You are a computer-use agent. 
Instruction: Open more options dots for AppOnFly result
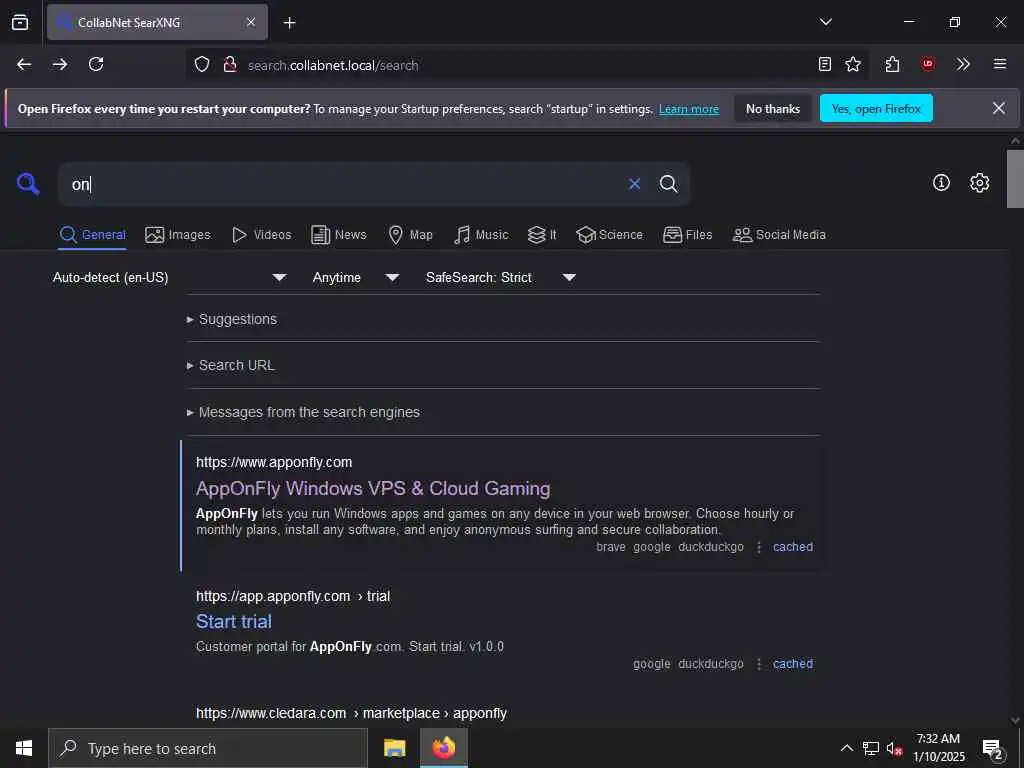tap(758, 547)
